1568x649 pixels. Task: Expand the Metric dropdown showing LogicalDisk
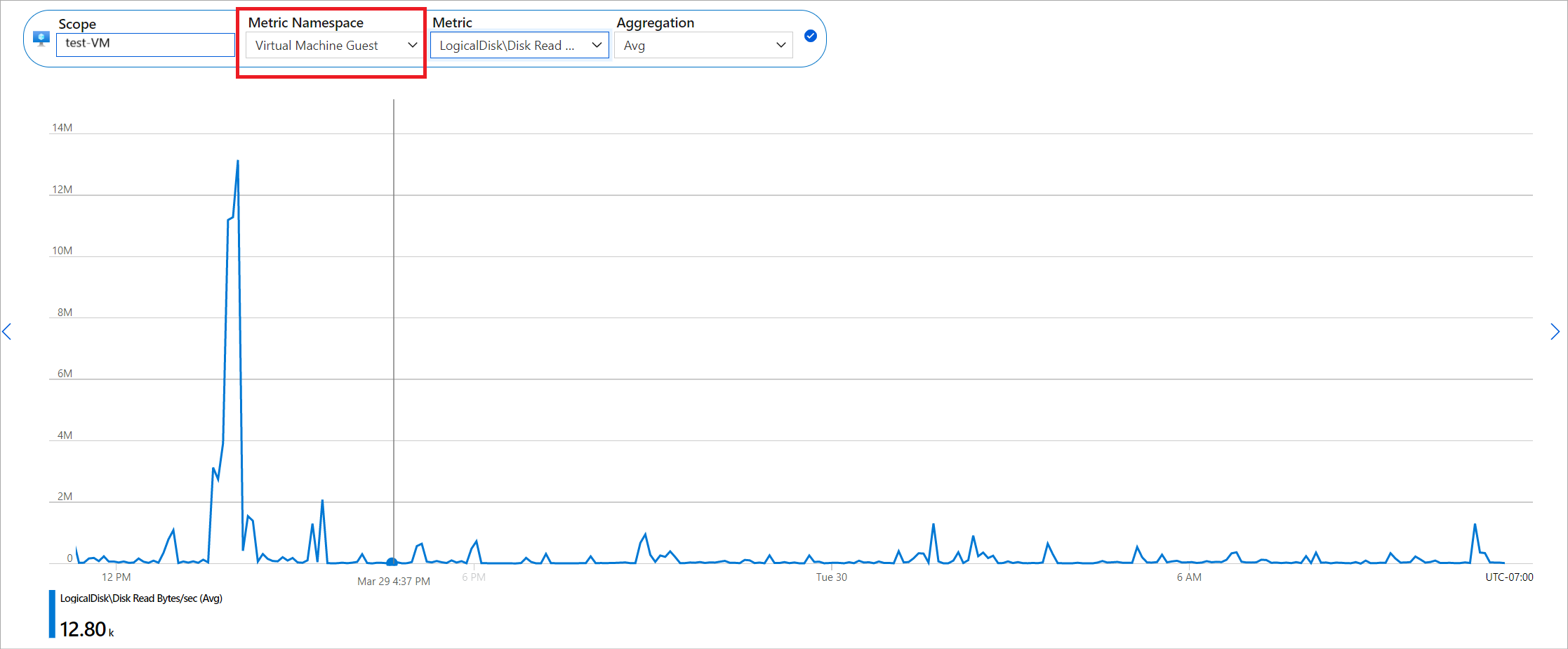519,46
